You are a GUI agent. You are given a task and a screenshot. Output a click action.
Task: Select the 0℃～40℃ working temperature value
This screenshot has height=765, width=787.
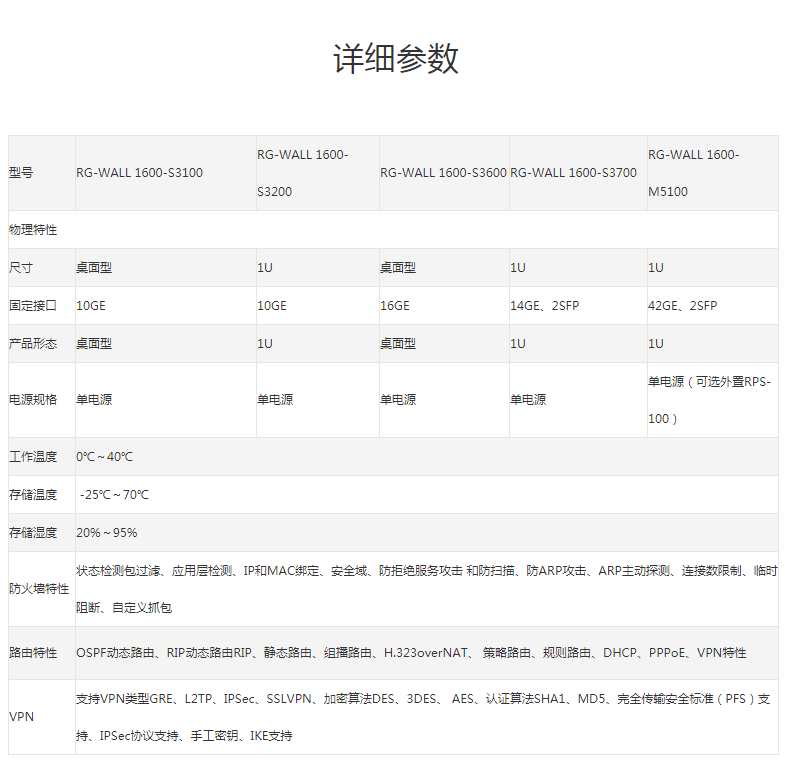[105, 457]
